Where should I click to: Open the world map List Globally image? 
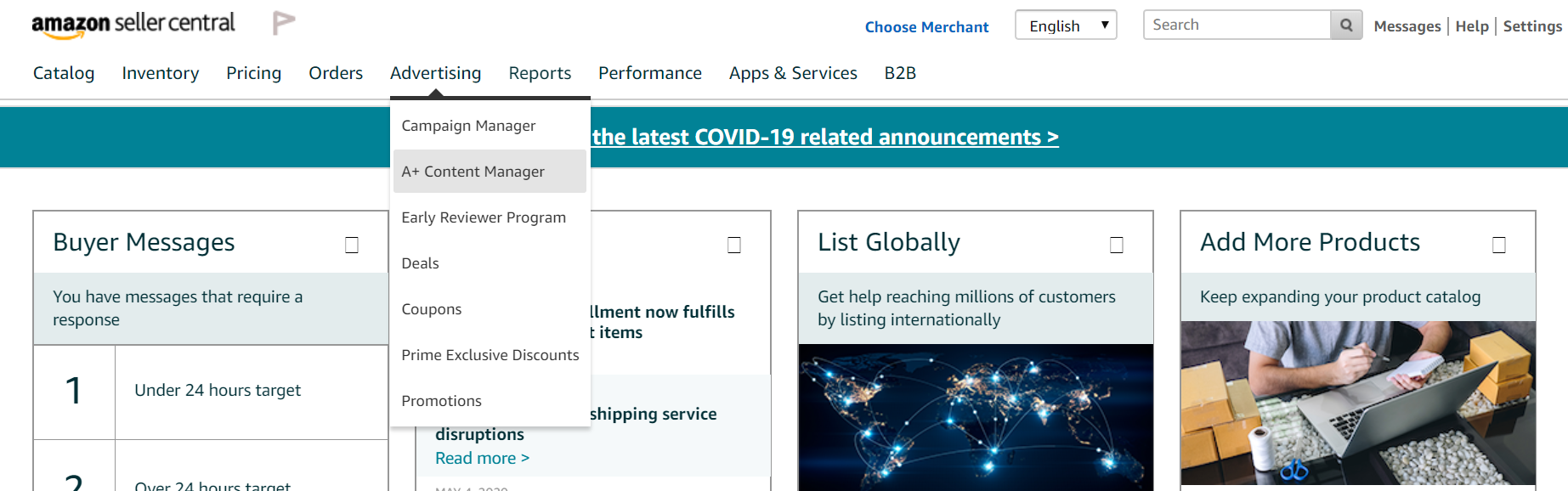coord(976,417)
